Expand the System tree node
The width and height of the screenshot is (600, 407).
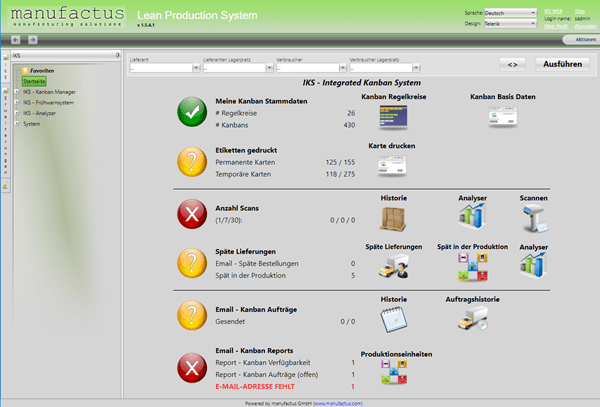coord(17,124)
